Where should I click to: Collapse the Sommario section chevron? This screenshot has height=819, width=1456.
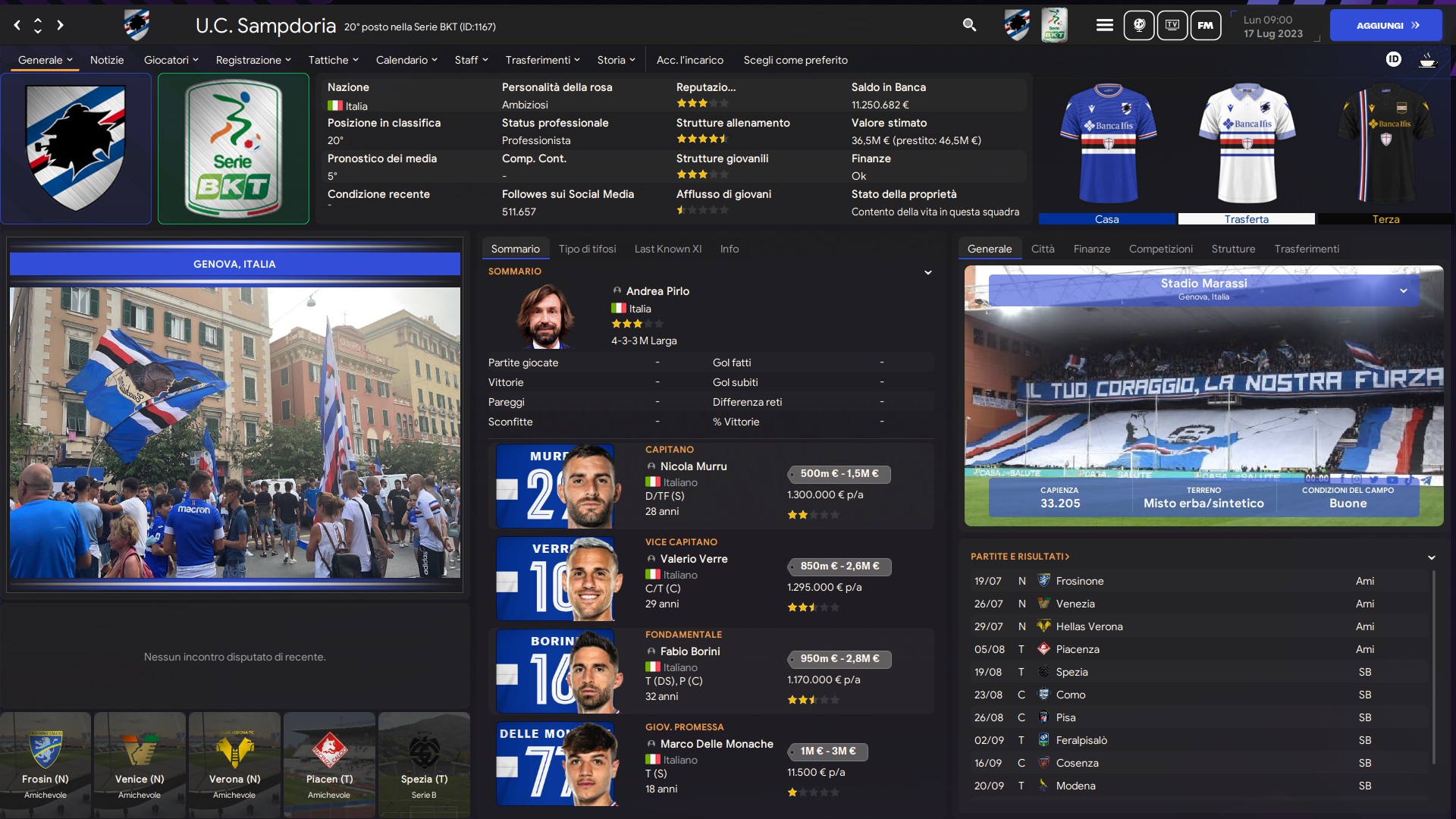pyautogui.click(x=927, y=272)
